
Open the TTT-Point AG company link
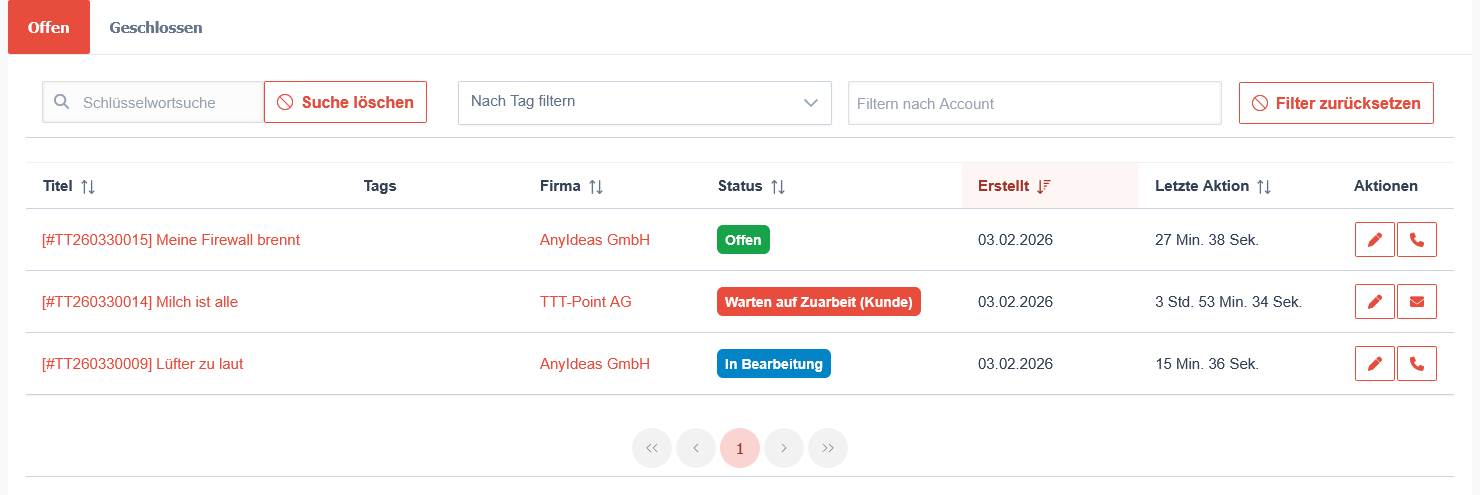[x=586, y=302]
